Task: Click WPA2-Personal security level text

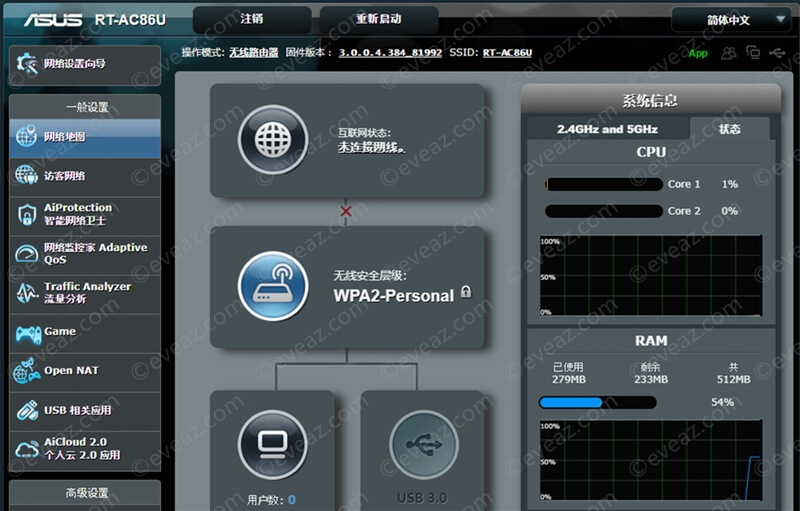Action: pos(393,296)
